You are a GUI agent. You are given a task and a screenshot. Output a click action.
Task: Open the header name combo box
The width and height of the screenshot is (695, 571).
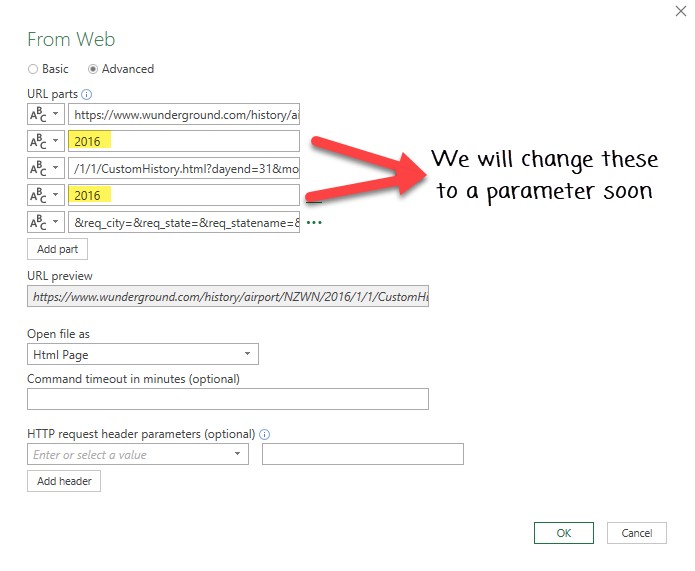(x=138, y=454)
